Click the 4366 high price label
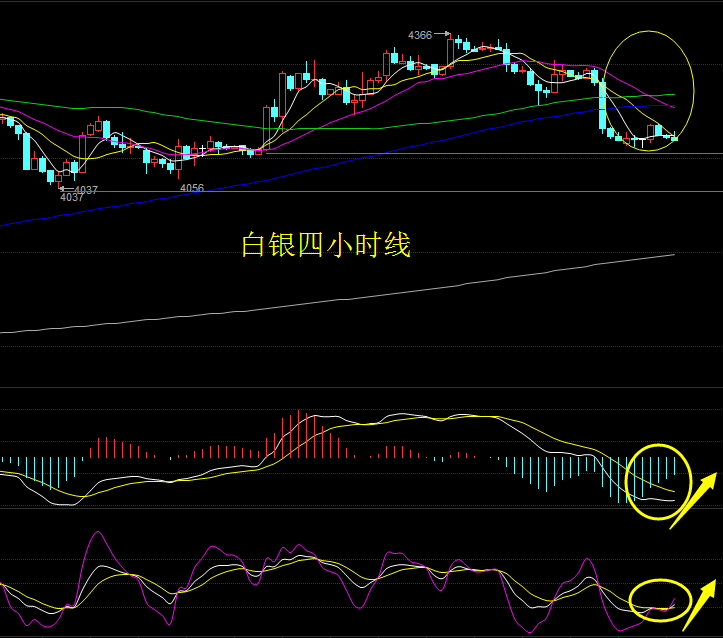This screenshot has width=723, height=638. (x=419, y=35)
